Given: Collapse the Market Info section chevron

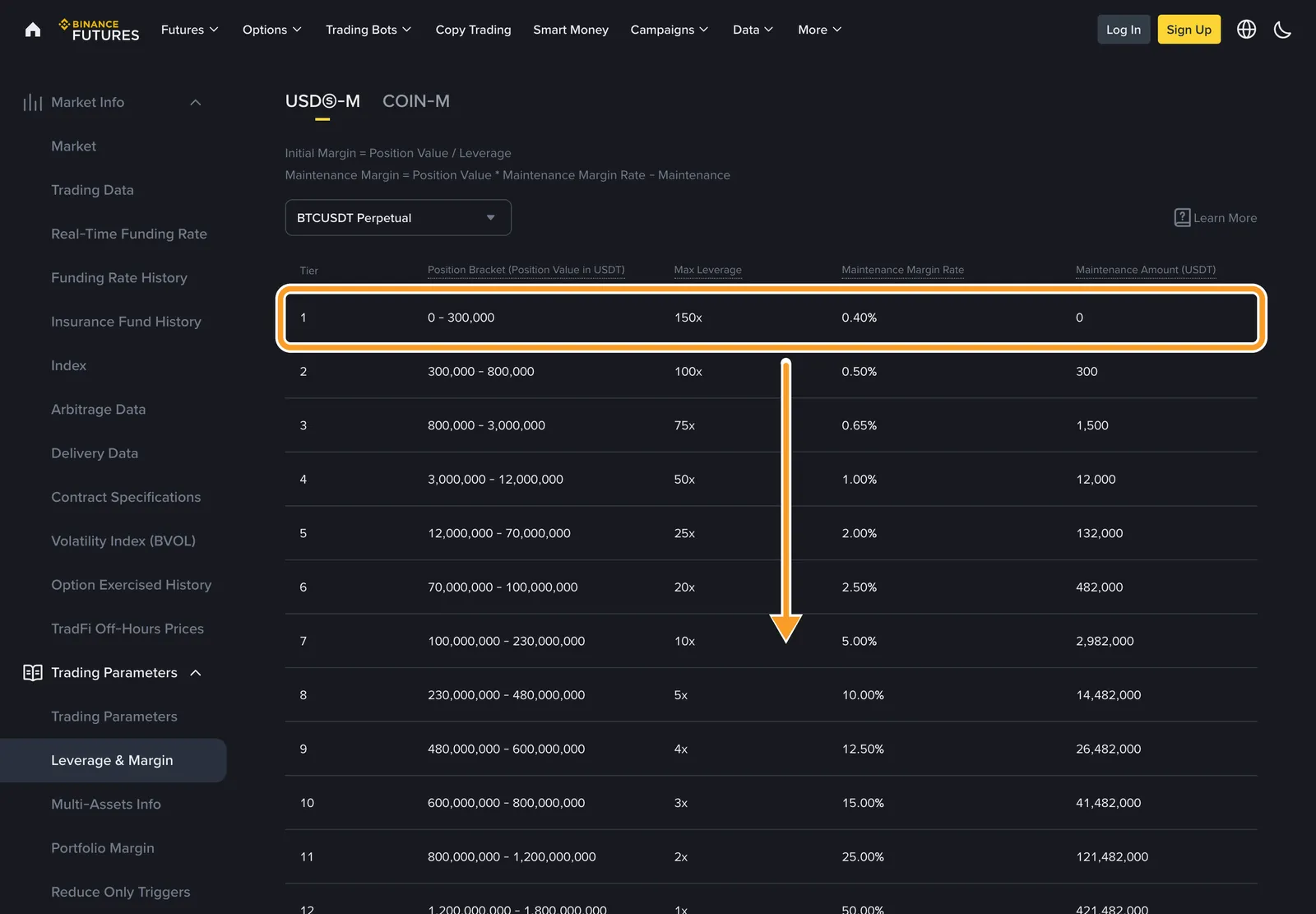Looking at the screenshot, I should click(196, 102).
